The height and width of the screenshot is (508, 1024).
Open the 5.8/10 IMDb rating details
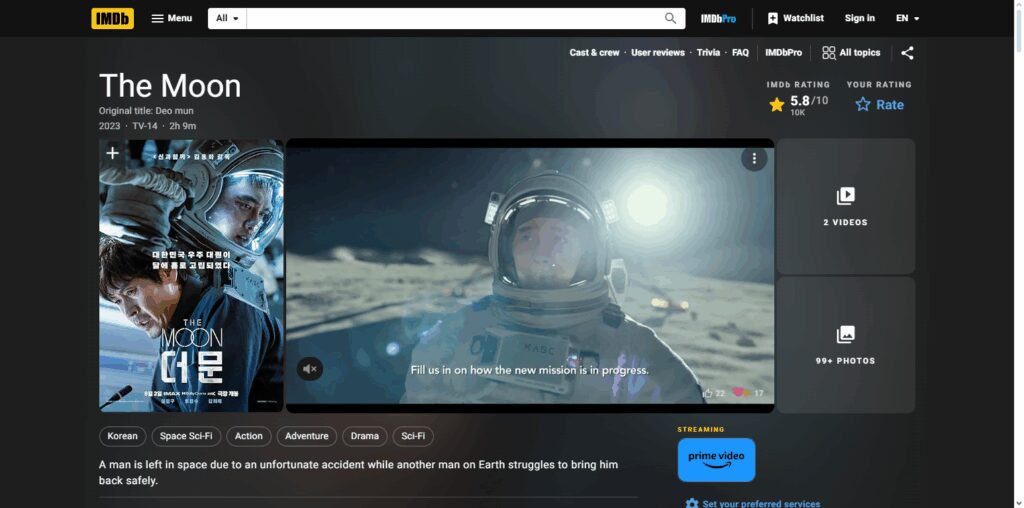click(x=798, y=105)
